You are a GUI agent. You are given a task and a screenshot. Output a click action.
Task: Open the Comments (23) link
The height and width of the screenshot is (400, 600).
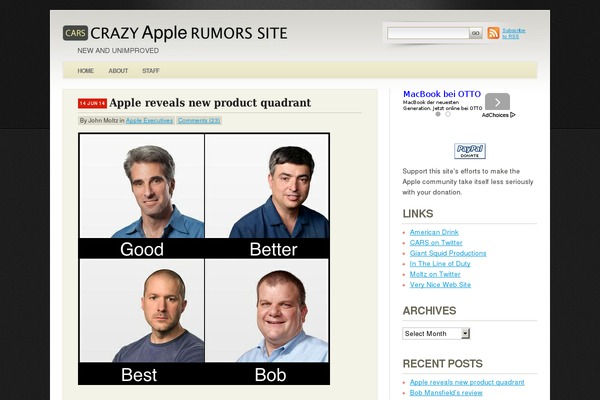point(199,121)
